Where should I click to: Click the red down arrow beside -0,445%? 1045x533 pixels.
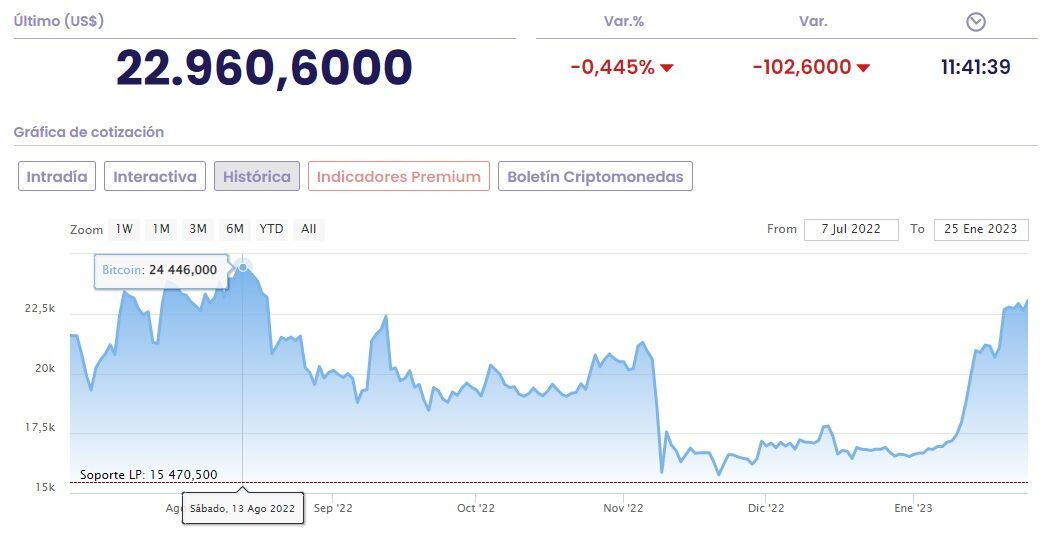point(667,68)
